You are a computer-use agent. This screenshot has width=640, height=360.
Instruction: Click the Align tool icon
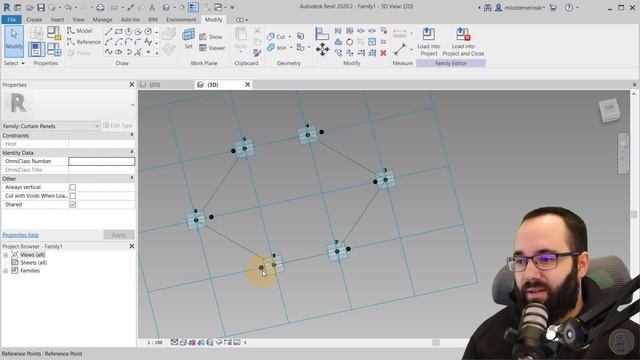[x=322, y=33]
